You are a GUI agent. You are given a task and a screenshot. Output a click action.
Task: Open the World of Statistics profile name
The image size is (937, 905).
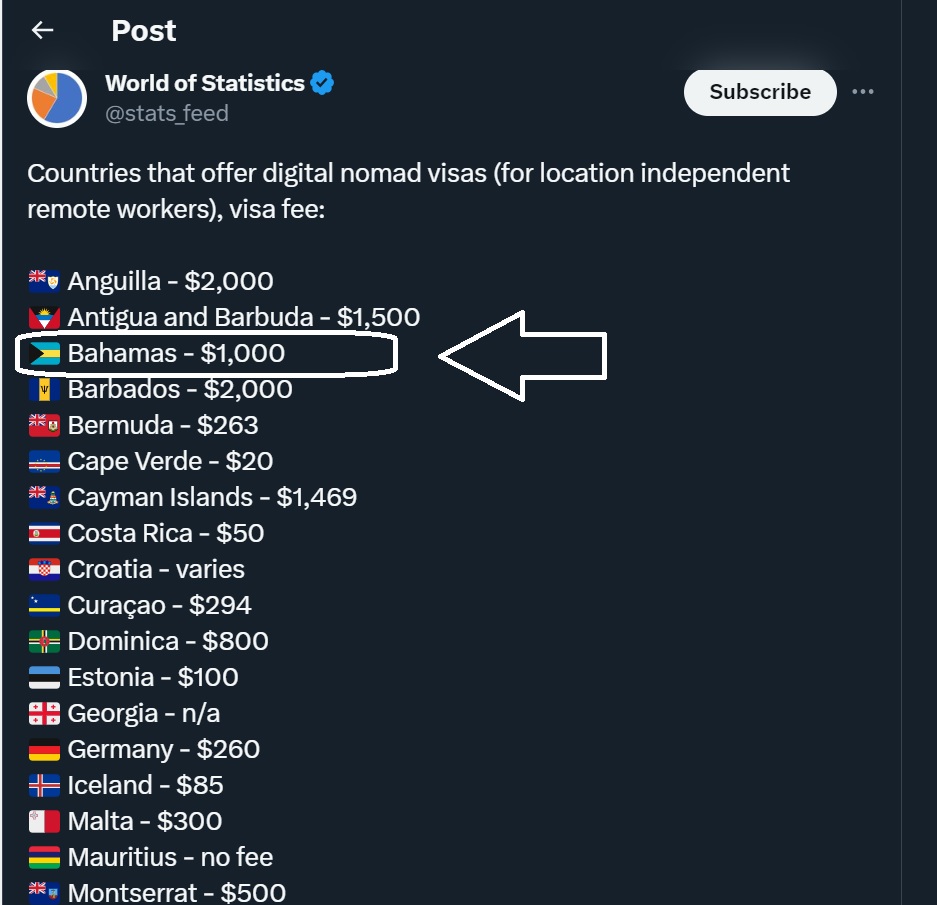pos(205,83)
